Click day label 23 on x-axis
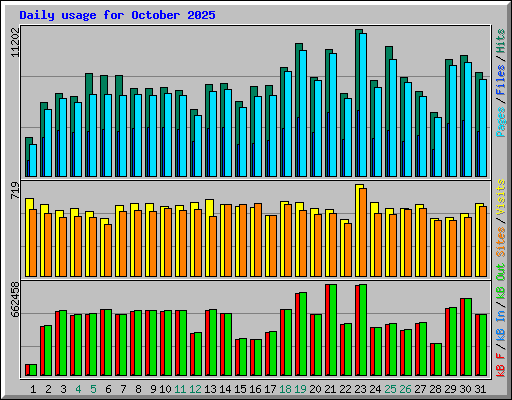This screenshot has width=512, height=400. click(360, 389)
